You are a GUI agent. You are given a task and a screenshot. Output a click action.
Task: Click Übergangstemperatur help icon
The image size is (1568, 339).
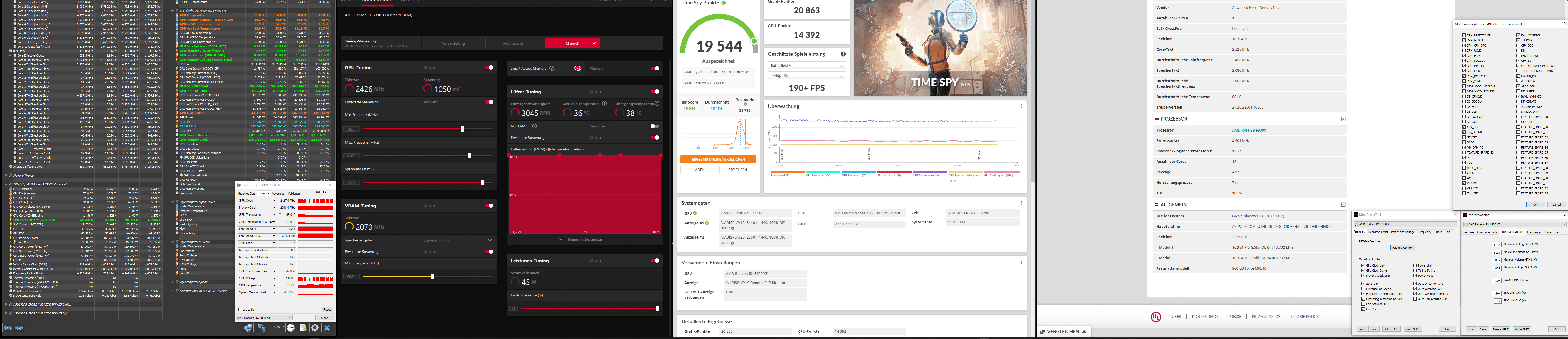(657, 104)
